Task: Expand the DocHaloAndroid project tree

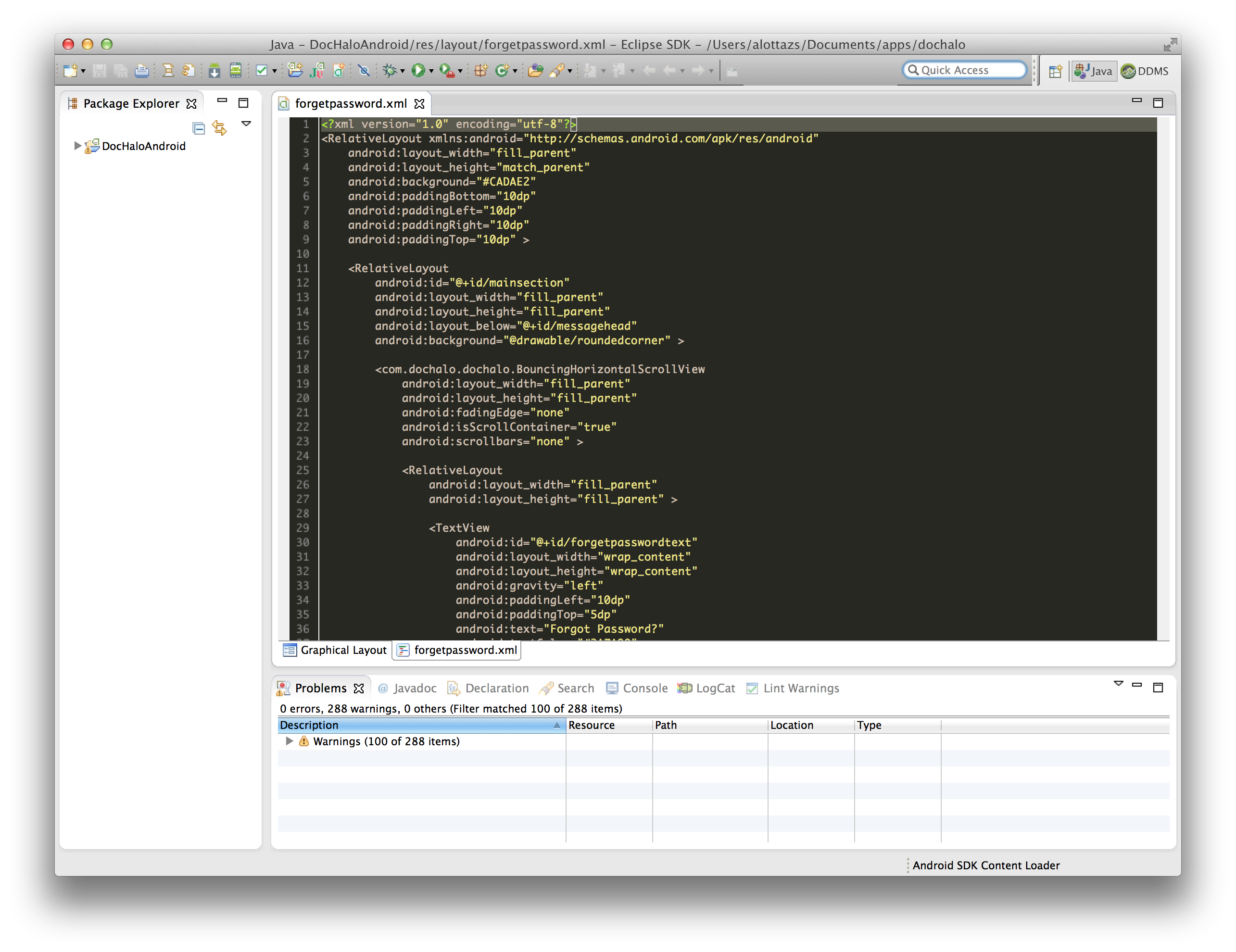Action: point(77,146)
